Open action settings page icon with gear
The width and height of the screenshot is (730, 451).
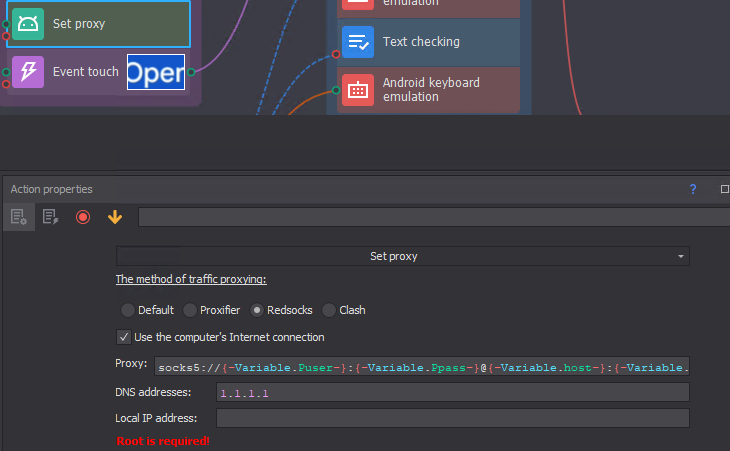coord(18,217)
